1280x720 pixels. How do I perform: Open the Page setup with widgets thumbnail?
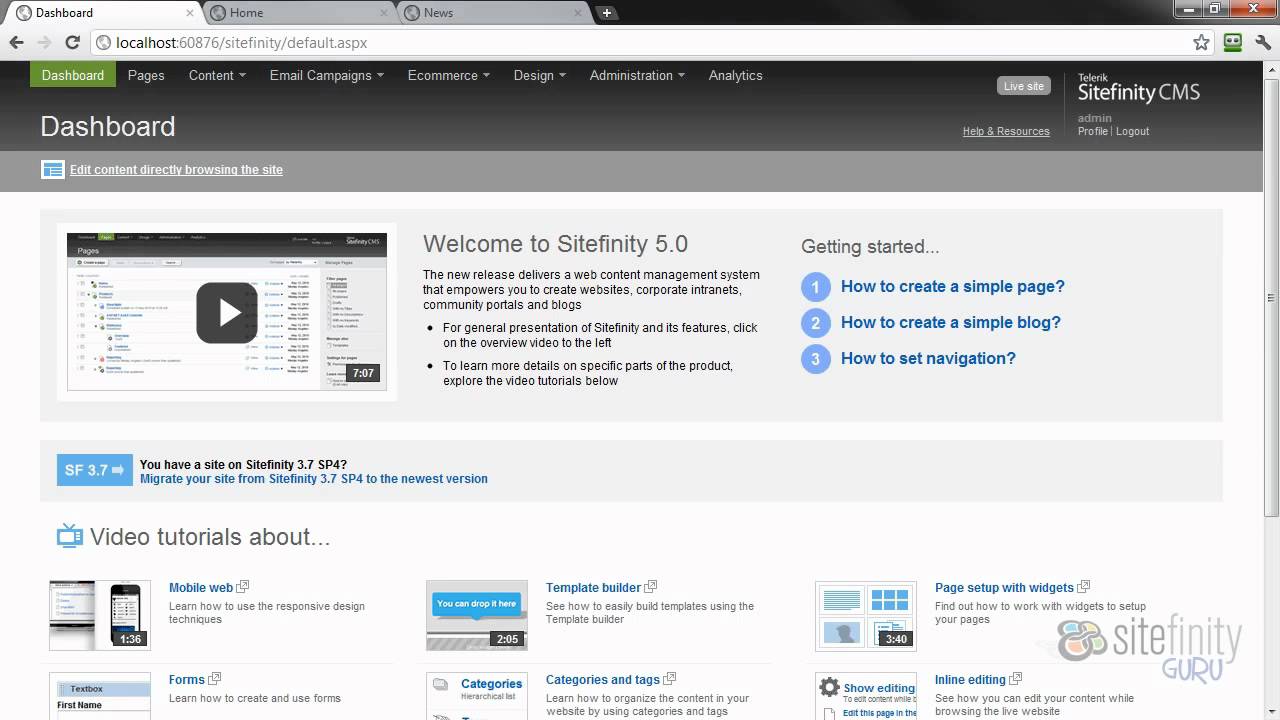(x=866, y=615)
